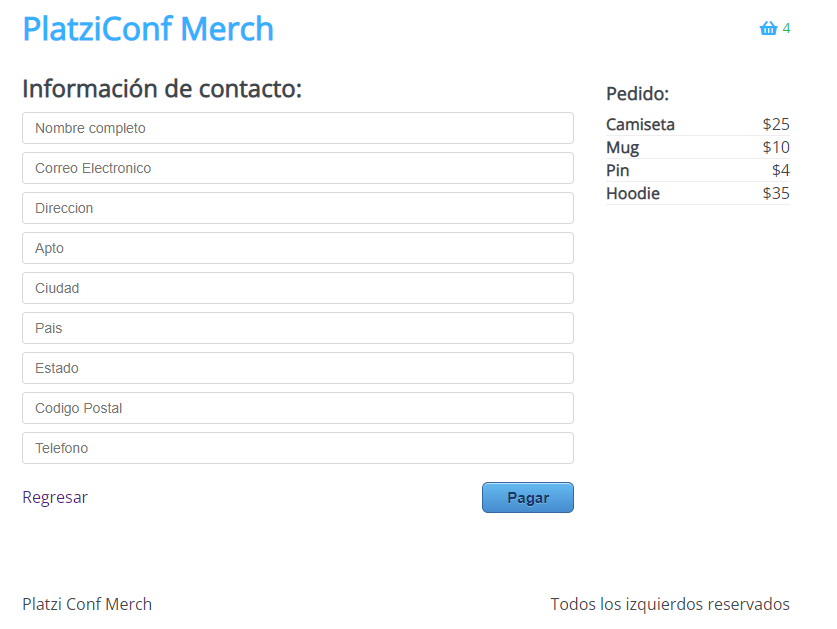Click the Pagar button
Screen dimensions: 837x629
tap(527, 497)
